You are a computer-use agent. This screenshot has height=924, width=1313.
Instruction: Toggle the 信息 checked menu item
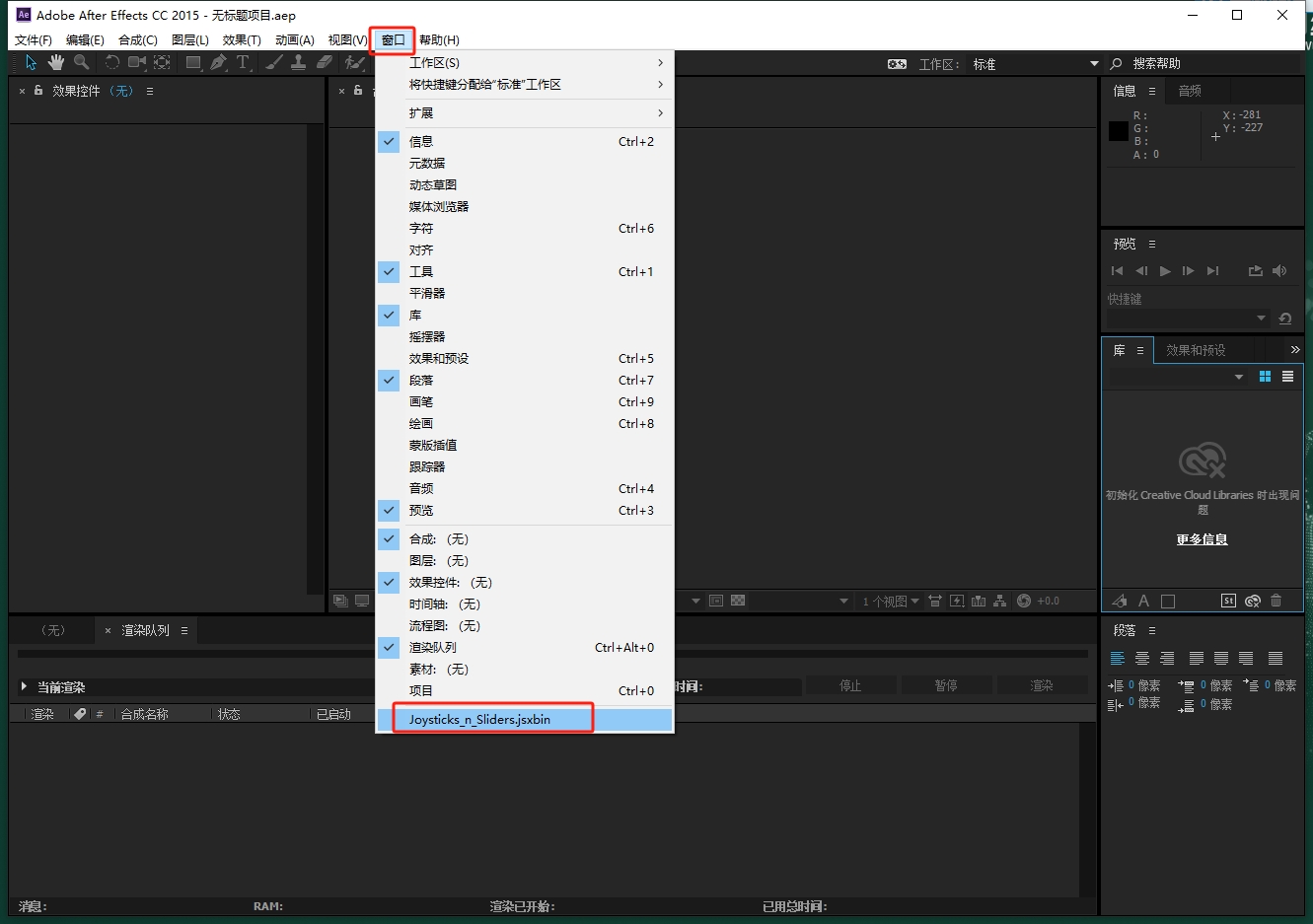click(x=524, y=141)
